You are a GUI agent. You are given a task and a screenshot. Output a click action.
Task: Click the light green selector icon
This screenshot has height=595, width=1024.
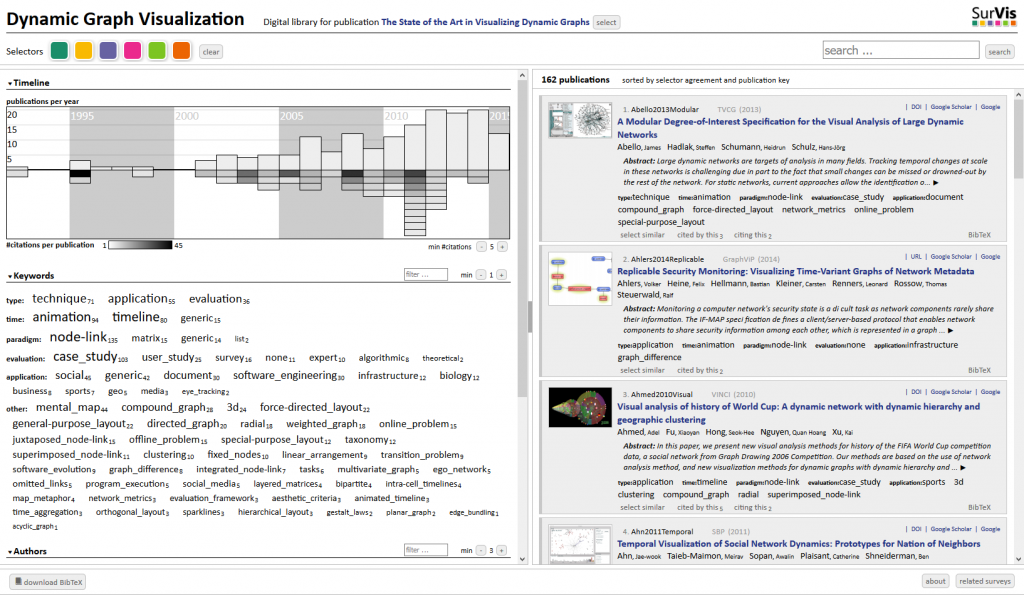coord(157,51)
